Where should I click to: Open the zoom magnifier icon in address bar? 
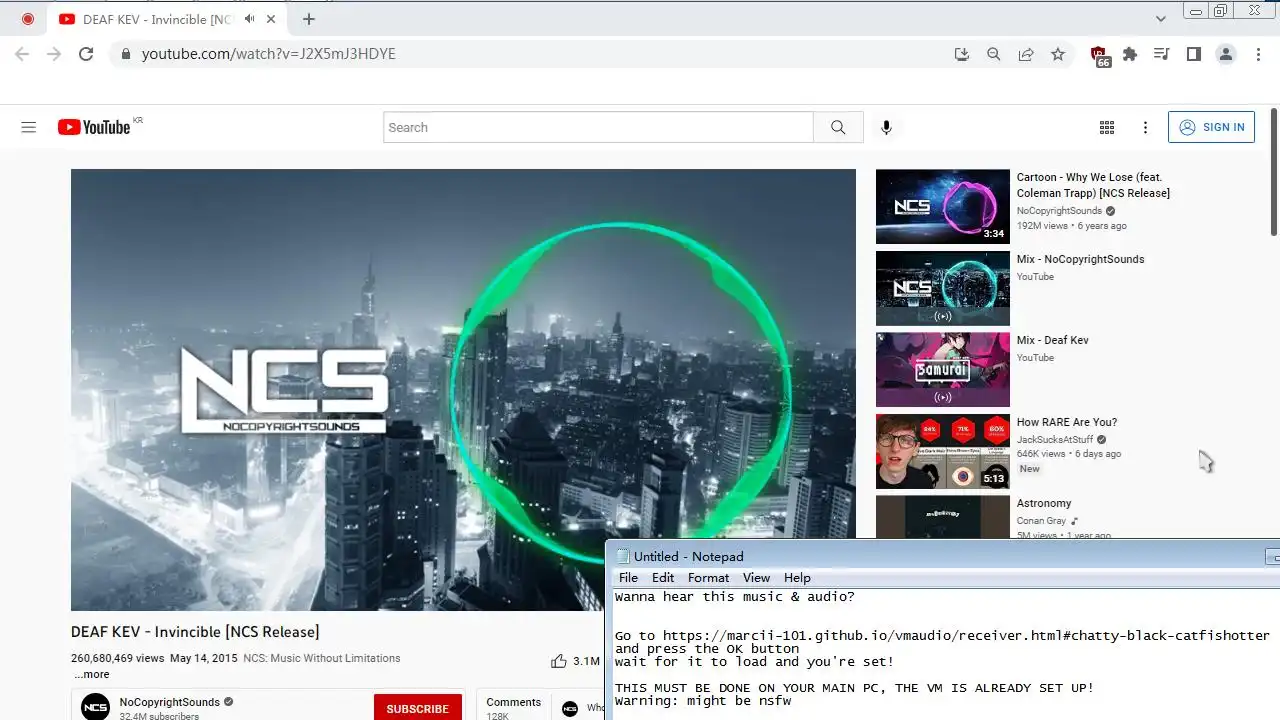(x=994, y=54)
